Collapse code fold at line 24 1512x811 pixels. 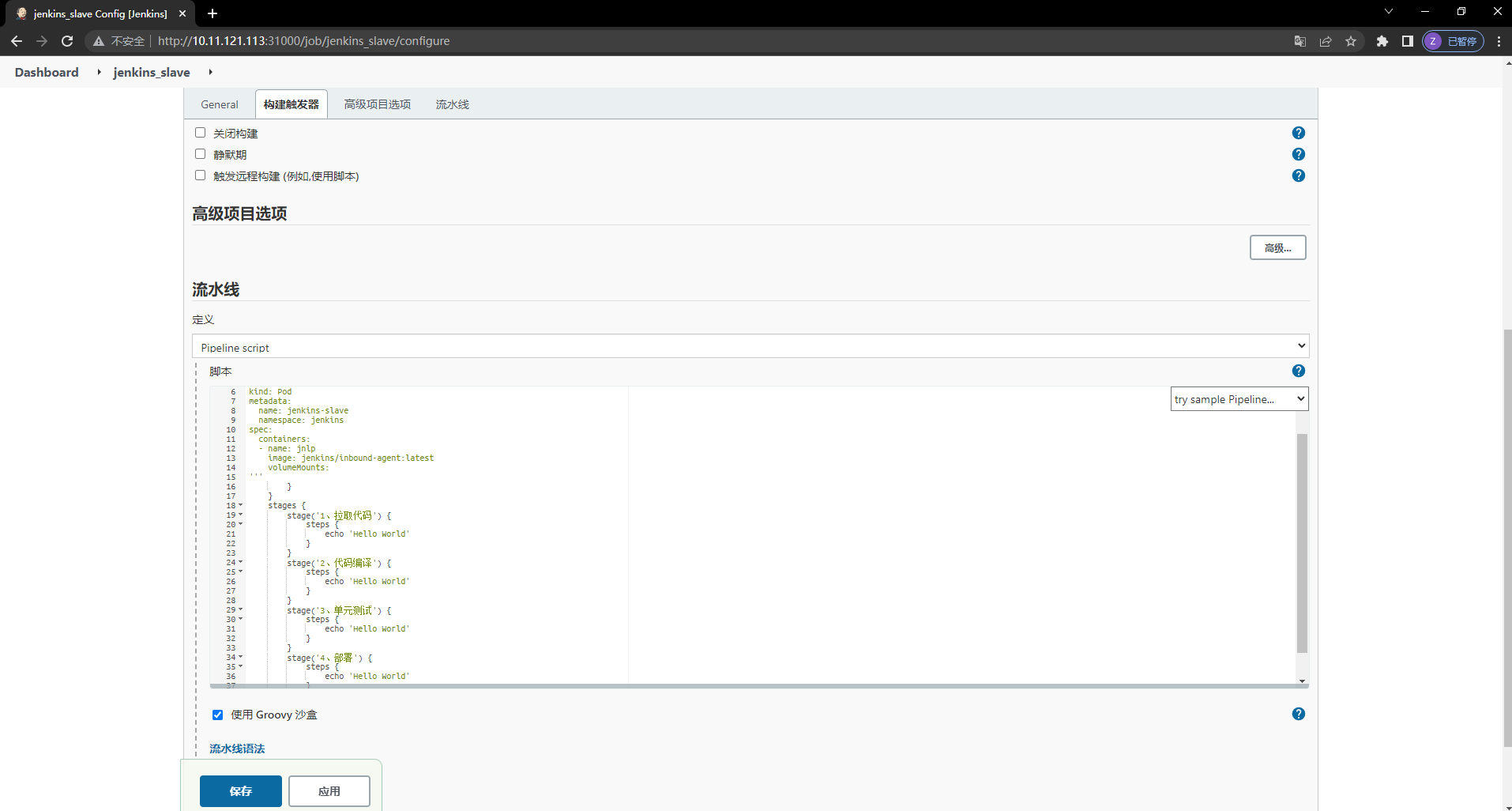point(241,562)
